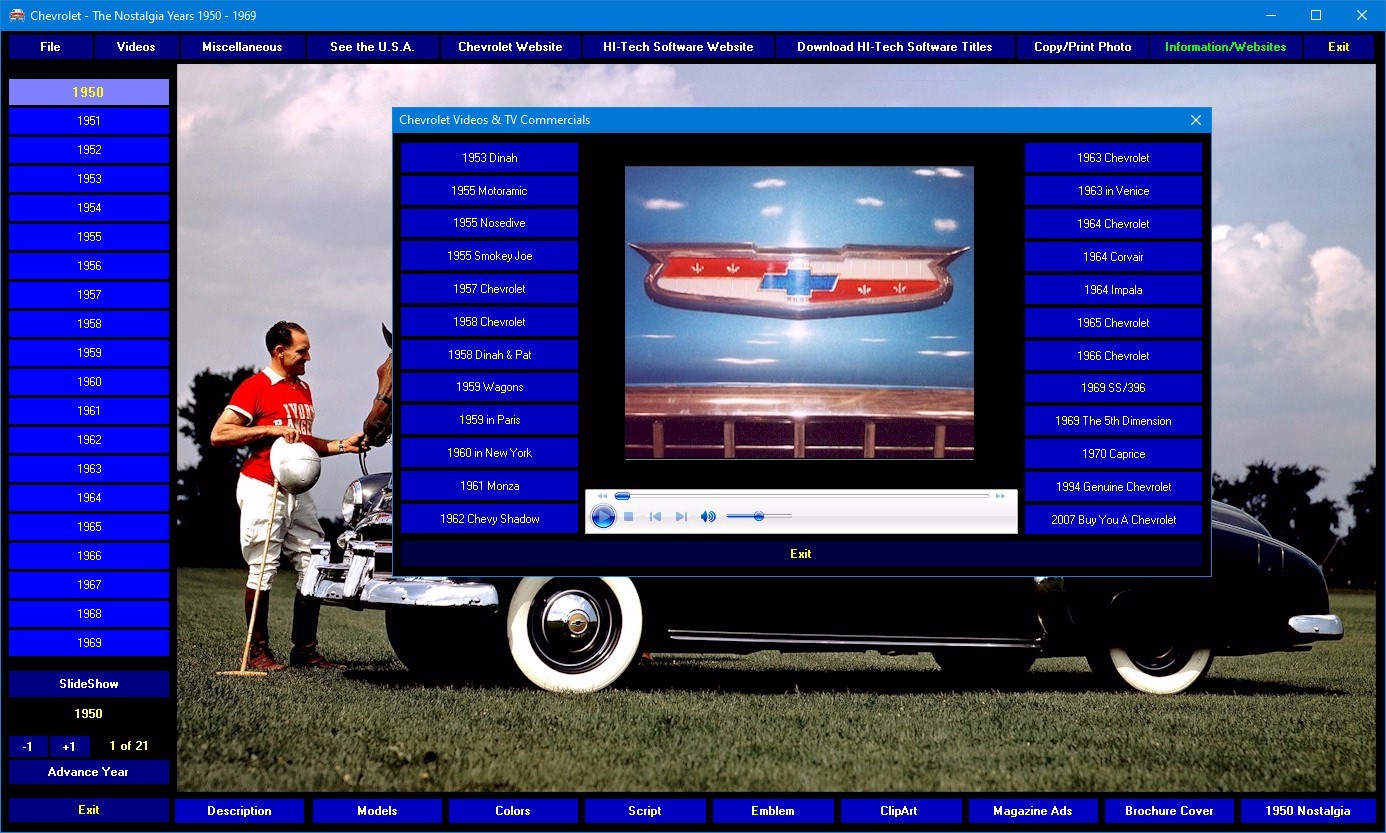Image resolution: width=1386 pixels, height=833 pixels.
Task: Select year 1950 in sidebar
Action: (89, 92)
